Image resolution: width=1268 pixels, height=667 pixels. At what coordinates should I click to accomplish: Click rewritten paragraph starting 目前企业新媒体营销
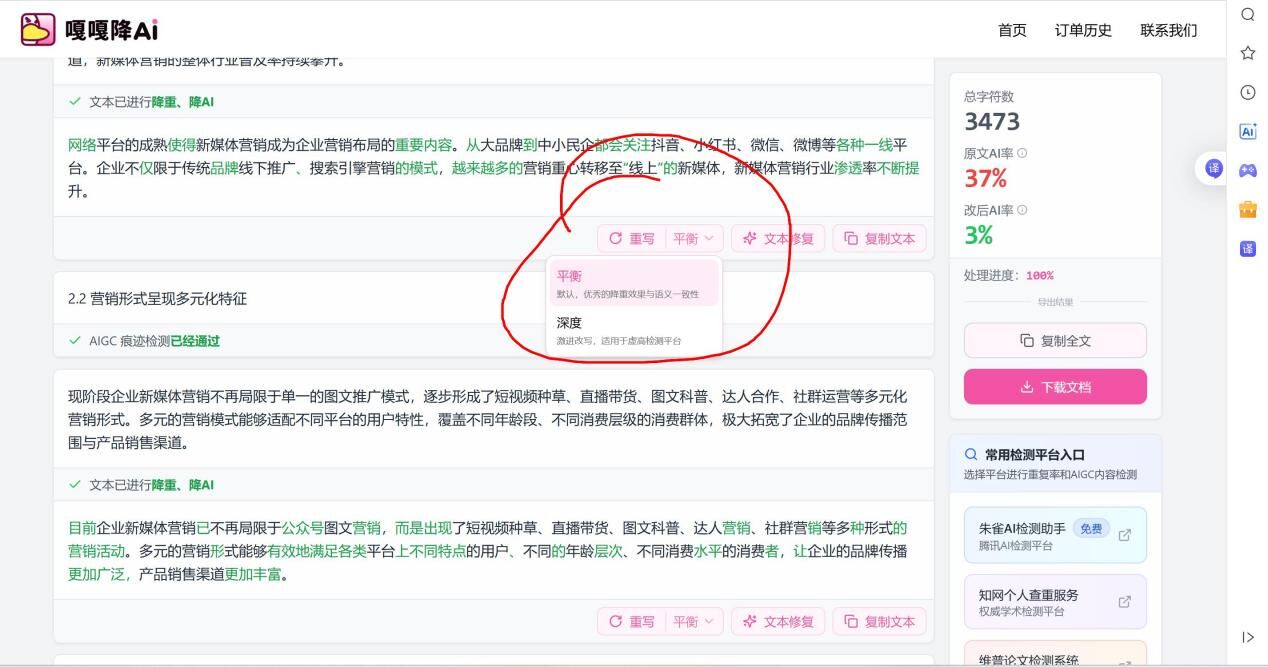488,551
